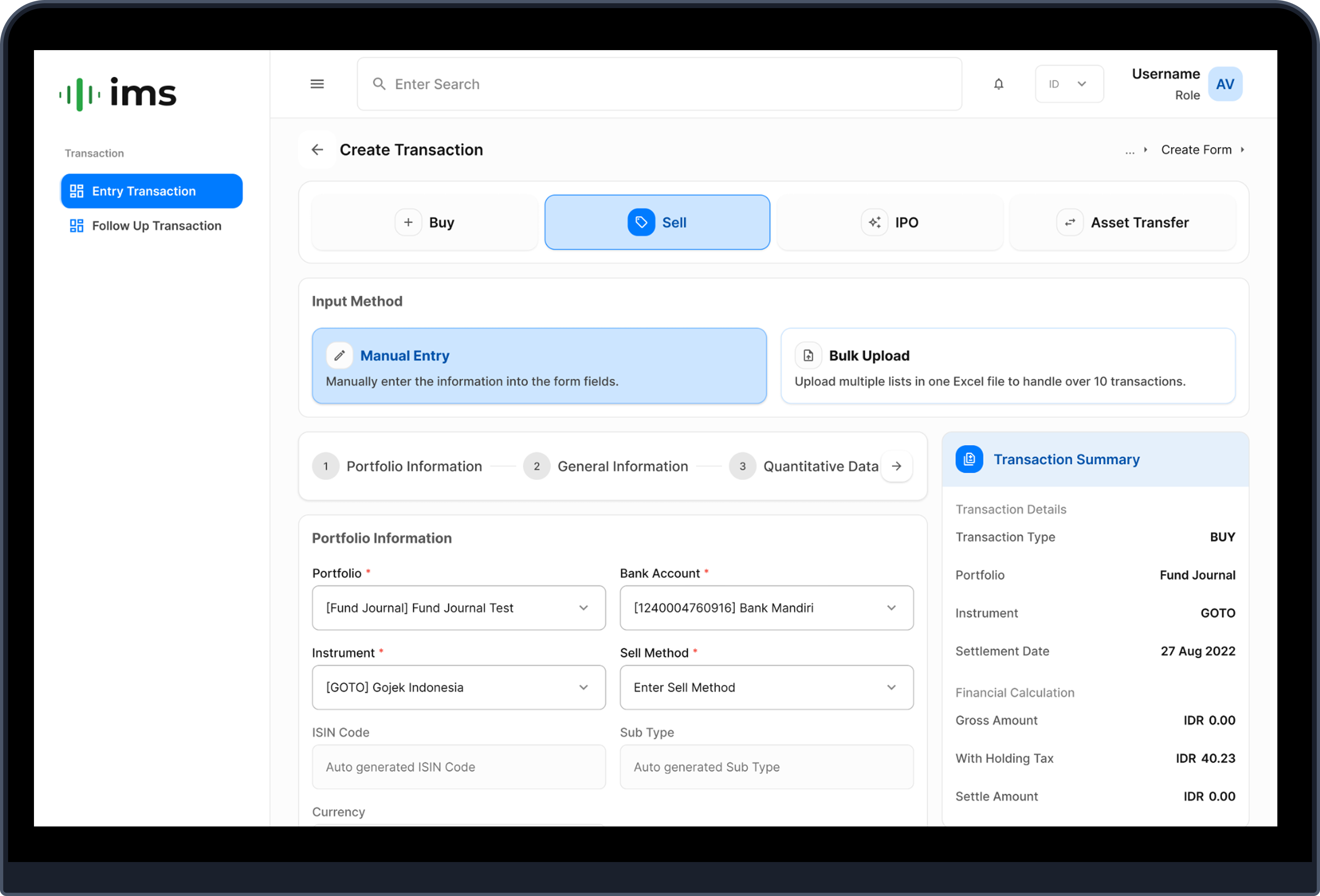Click inside the Enter Search field

(625, 83)
